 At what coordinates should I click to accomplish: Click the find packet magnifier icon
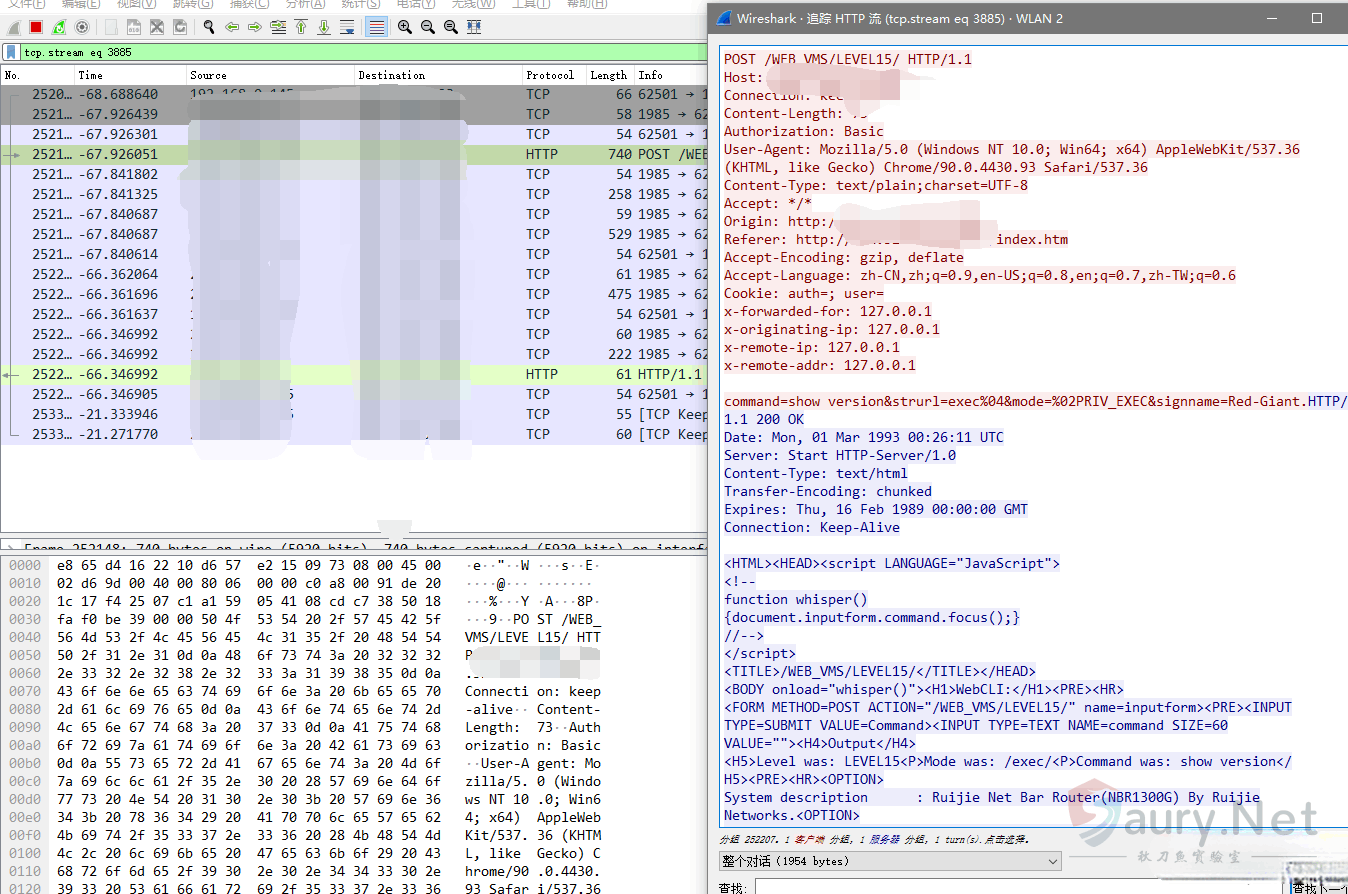point(208,27)
